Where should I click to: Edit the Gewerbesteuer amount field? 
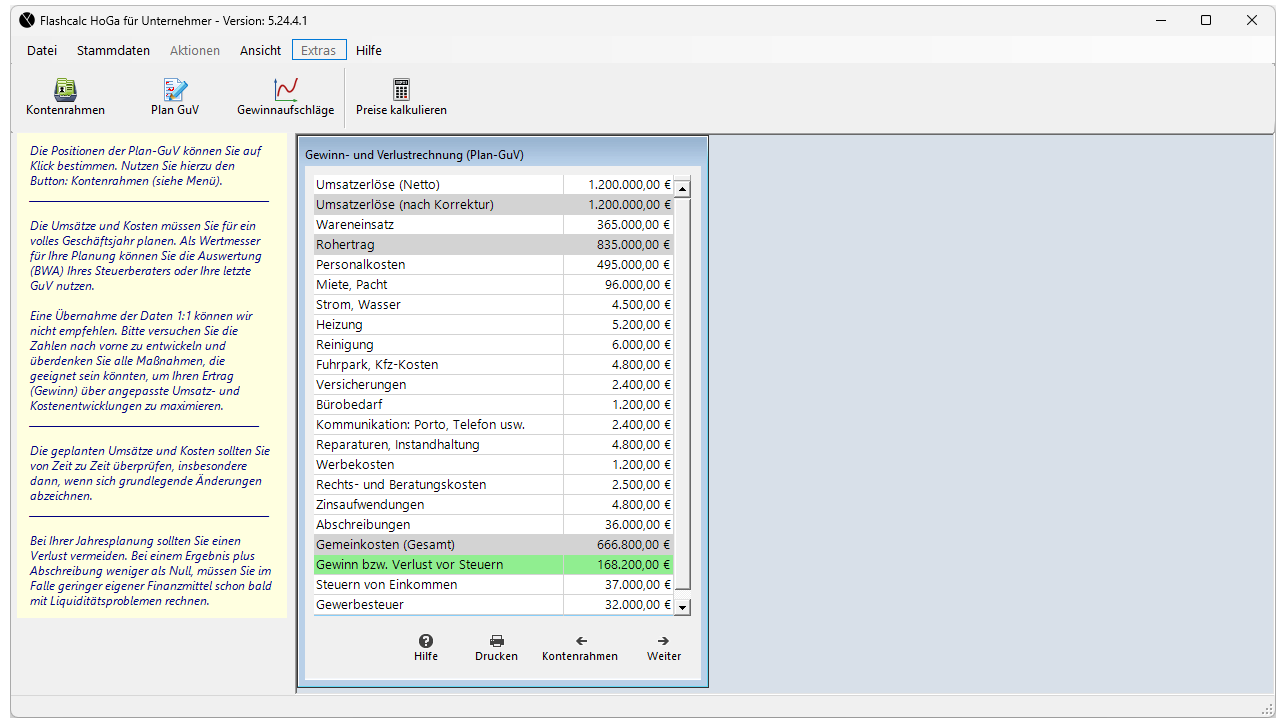[618, 605]
